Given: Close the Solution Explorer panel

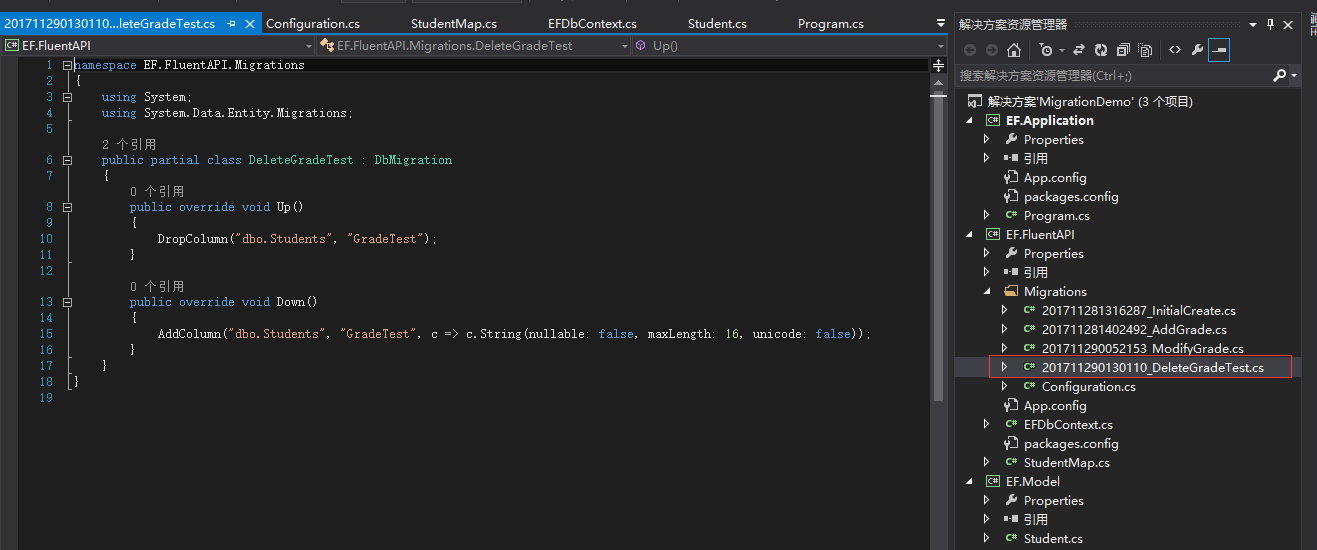Looking at the screenshot, I should [x=1288, y=24].
